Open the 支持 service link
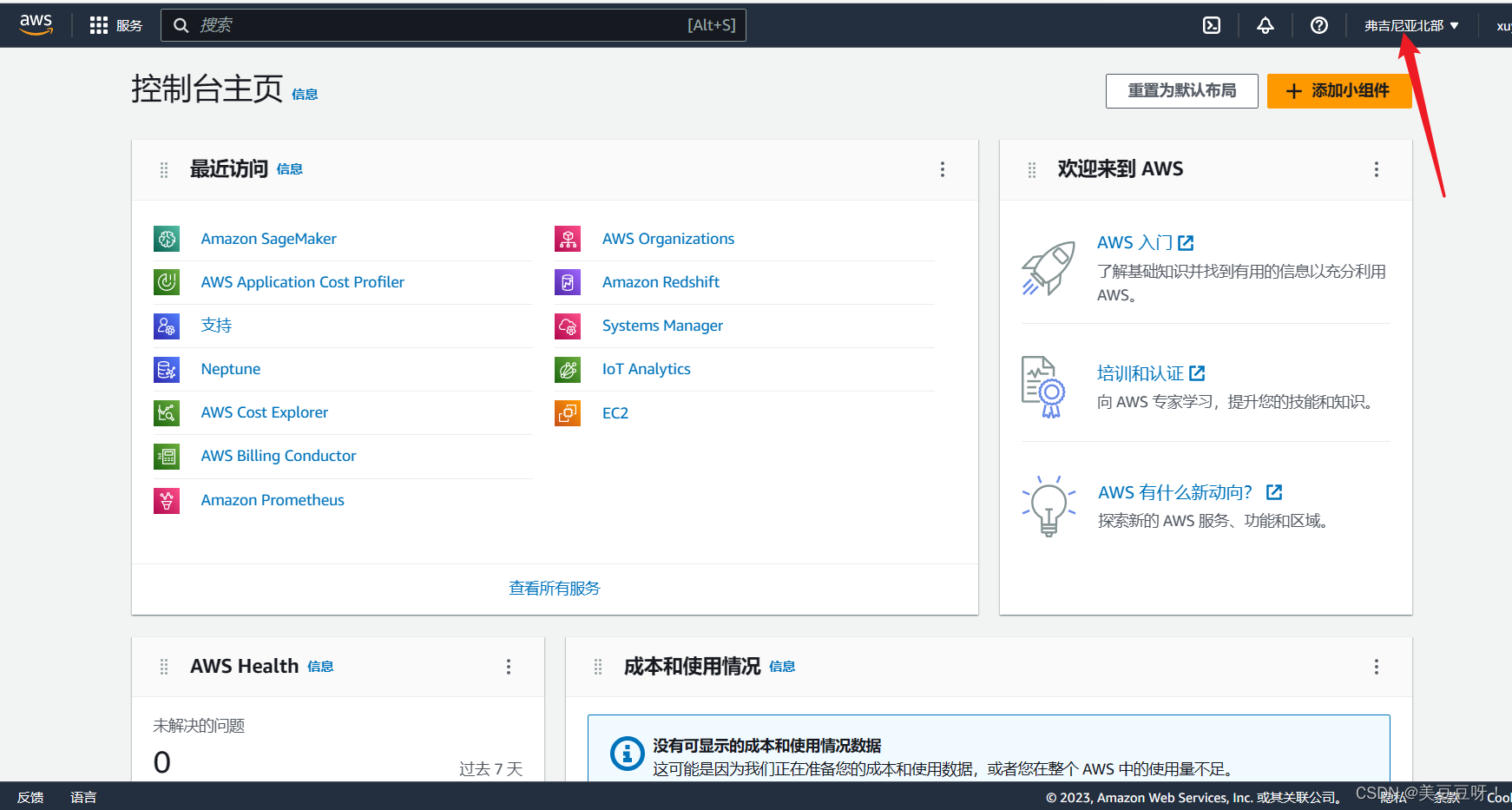This screenshot has height=810, width=1512. click(x=216, y=326)
